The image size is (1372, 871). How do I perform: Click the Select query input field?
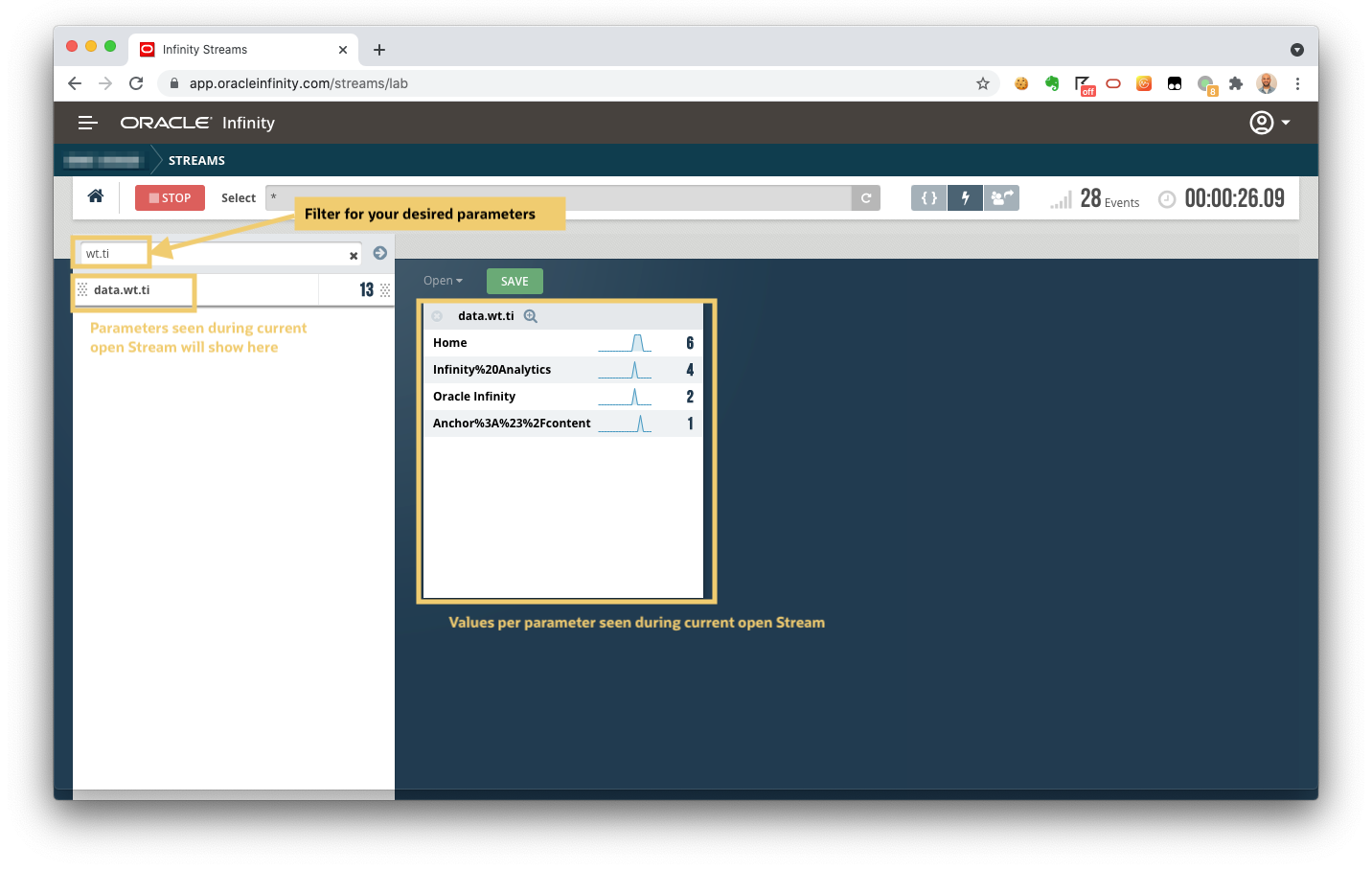559,197
